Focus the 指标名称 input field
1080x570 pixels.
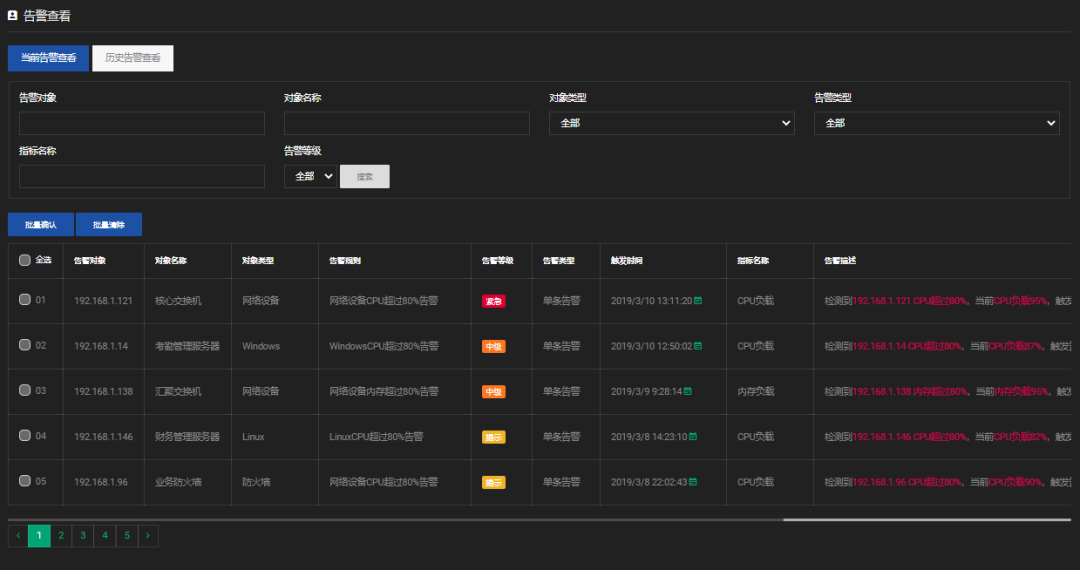pyautogui.click(x=142, y=176)
